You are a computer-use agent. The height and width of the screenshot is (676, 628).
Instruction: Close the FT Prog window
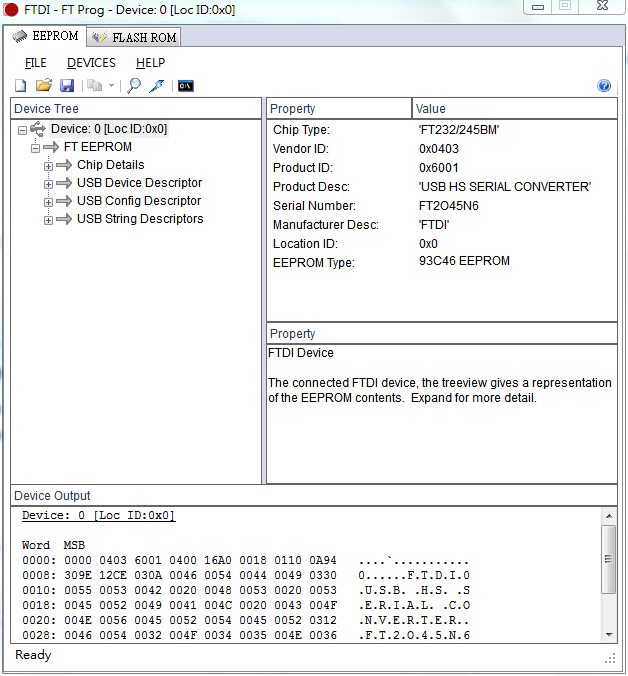(603, 6)
